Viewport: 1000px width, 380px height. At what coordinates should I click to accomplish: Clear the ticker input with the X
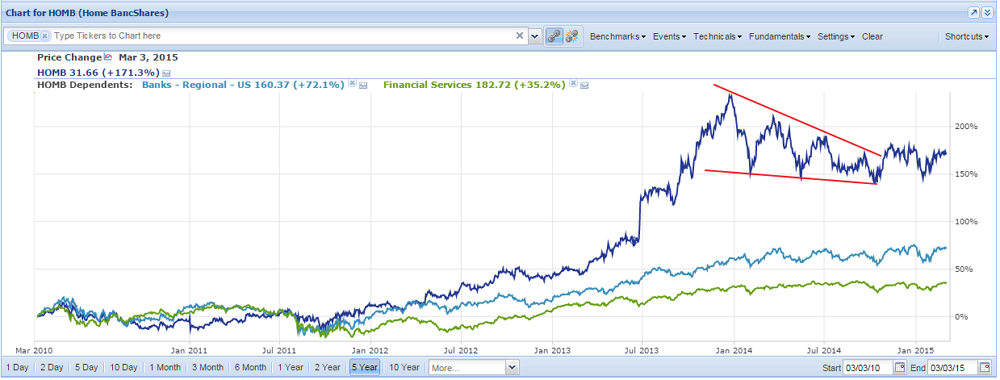[x=520, y=36]
